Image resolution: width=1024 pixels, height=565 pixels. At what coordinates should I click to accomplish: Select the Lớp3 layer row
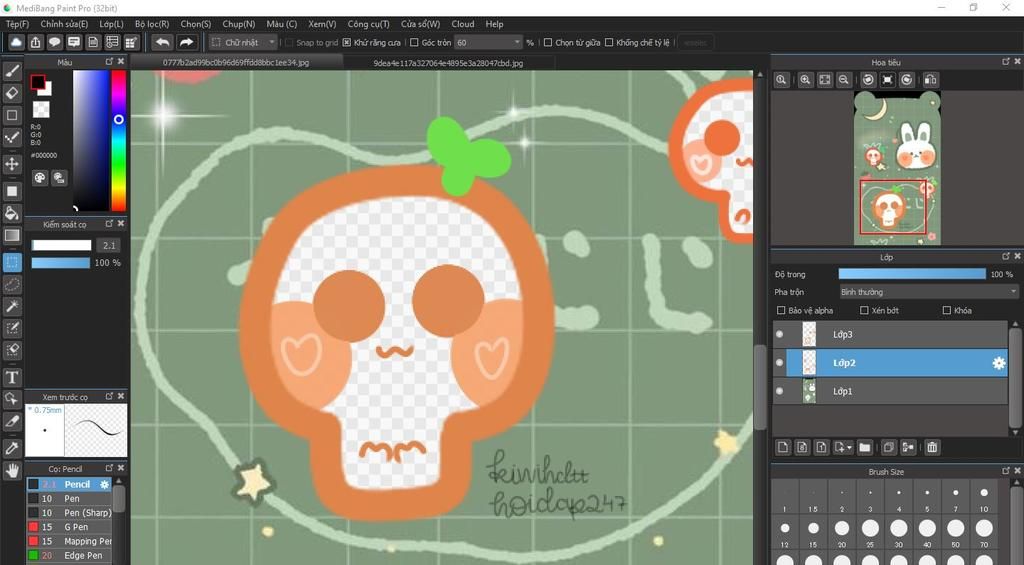click(891, 334)
